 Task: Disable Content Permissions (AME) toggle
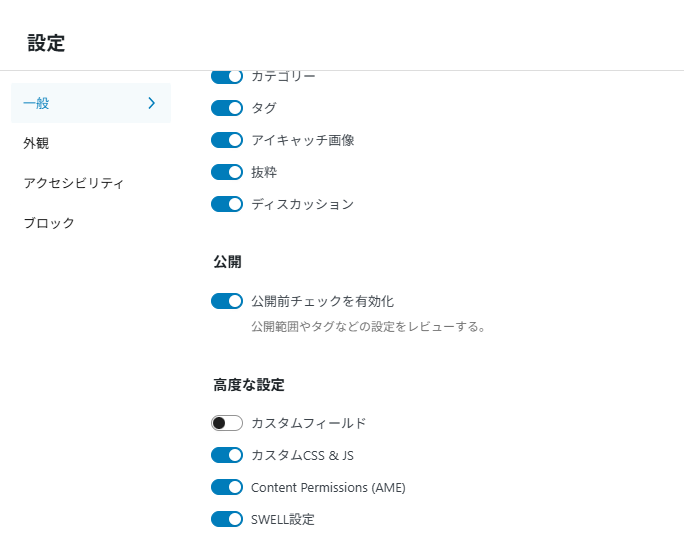coord(227,487)
